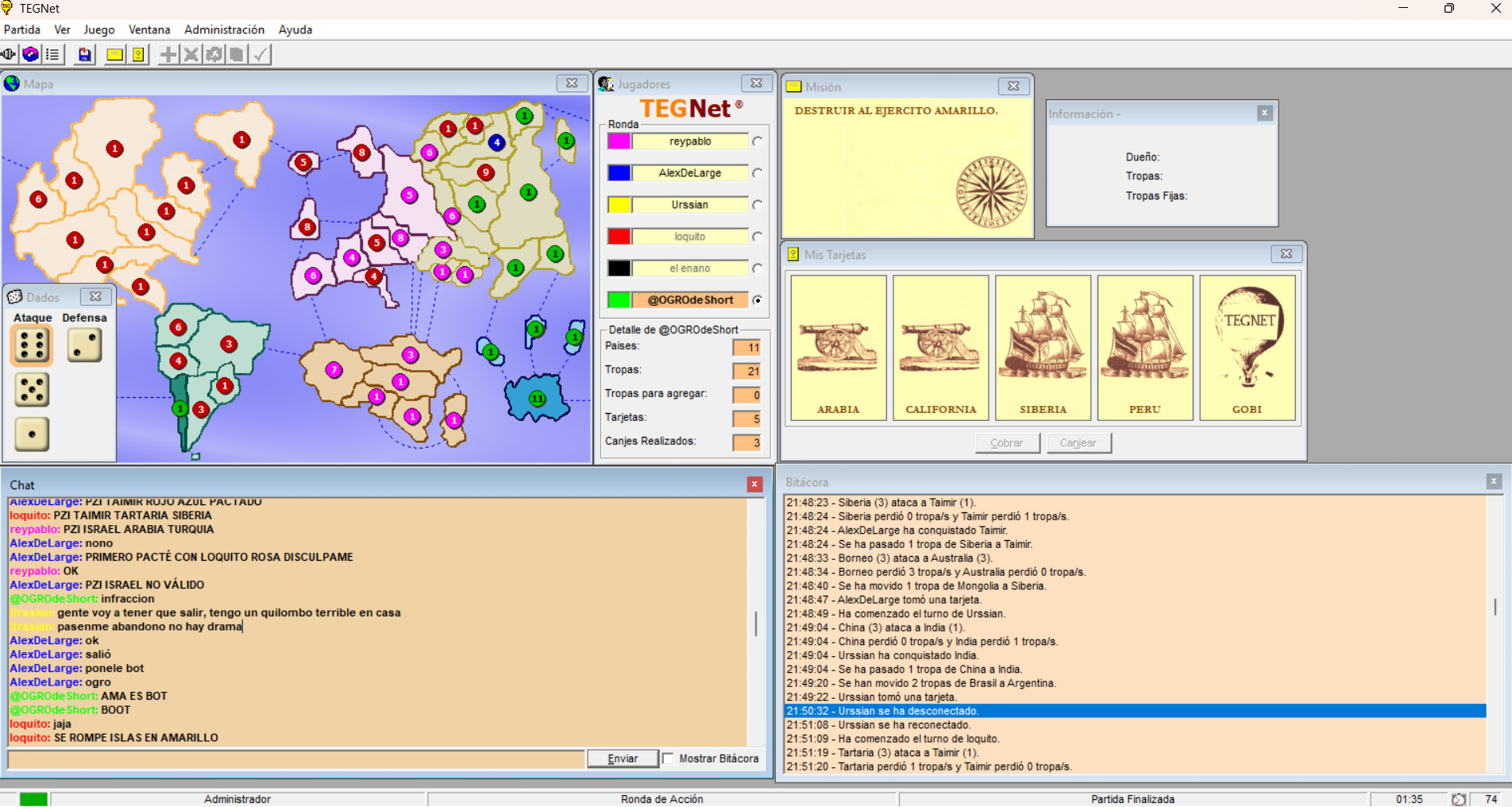Image resolution: width=1512 pixels, height=807 pixels.
Task: Click the connect plug icon in toolbar
Action: [9, 54]
